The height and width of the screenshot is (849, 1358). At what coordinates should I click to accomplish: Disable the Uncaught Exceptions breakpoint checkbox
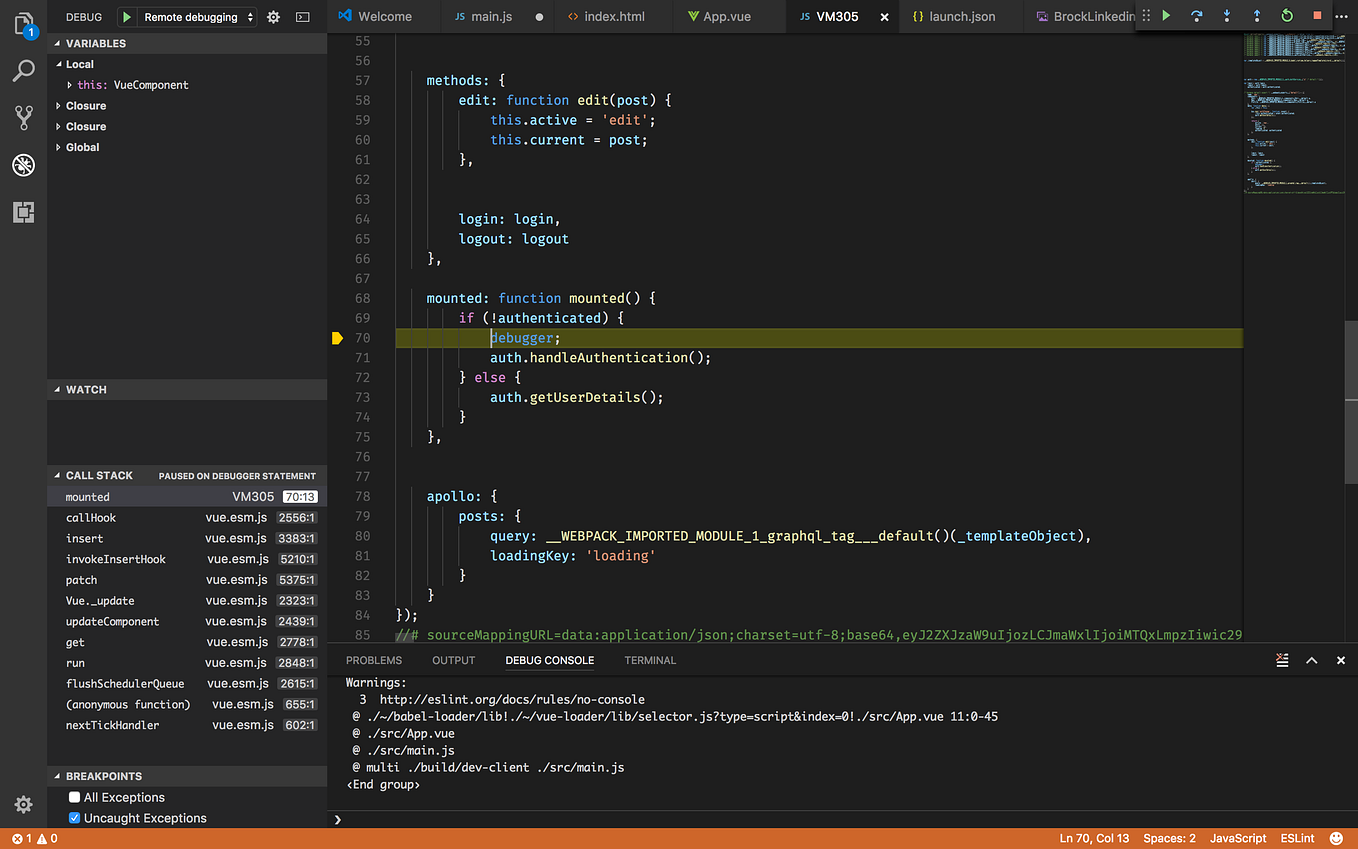pos(74,818)
